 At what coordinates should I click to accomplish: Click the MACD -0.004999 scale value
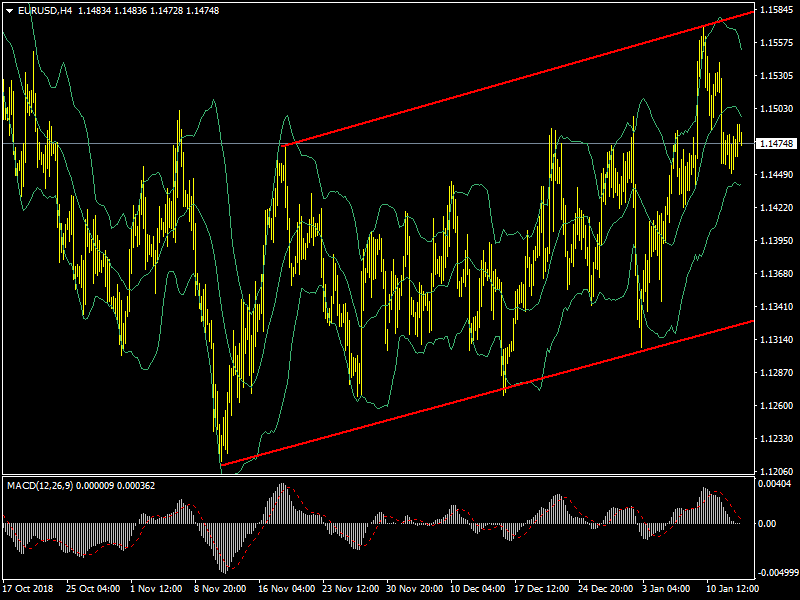click(x=778, y=573)
